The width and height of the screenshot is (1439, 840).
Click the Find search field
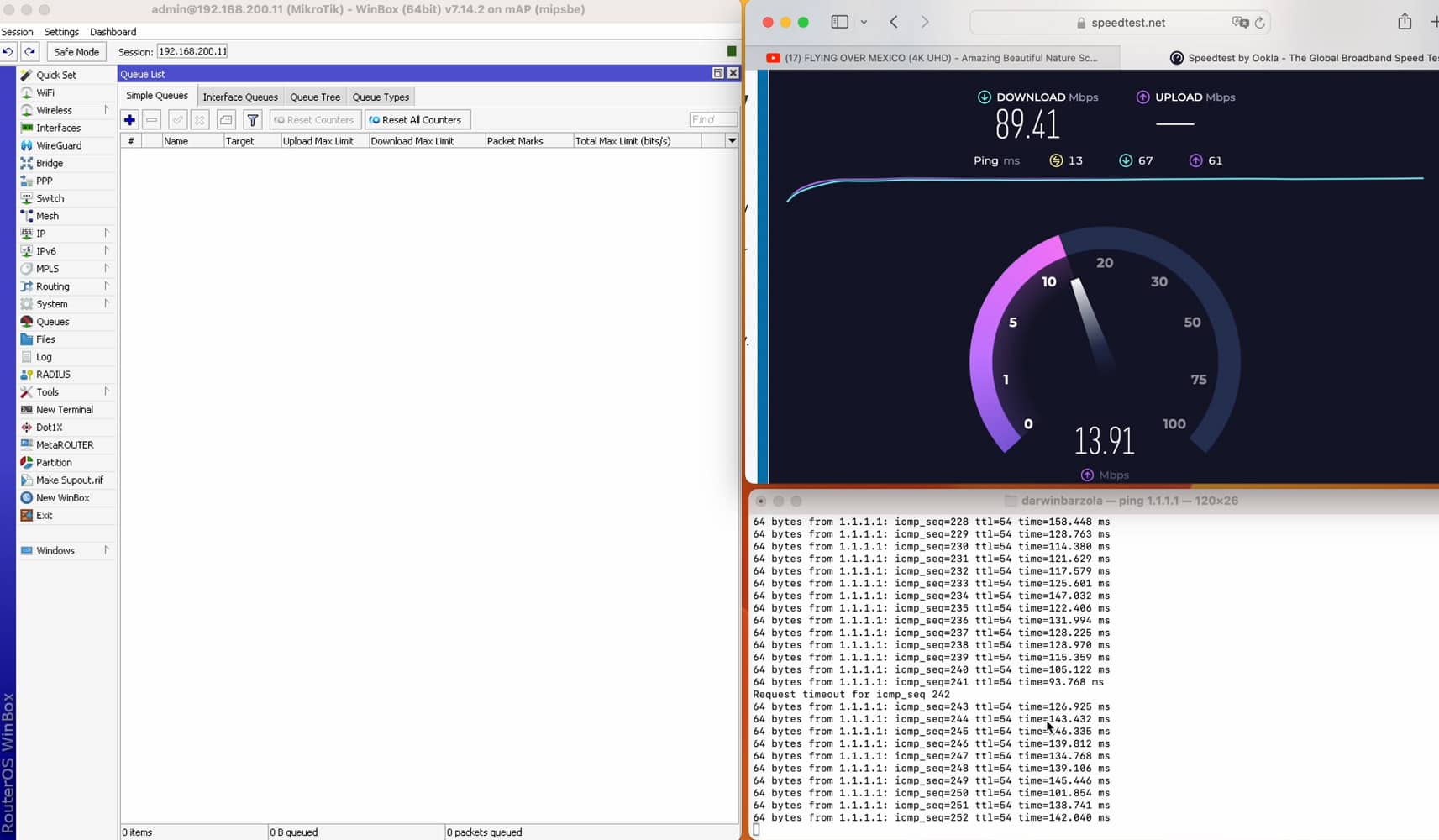[x=712, y=120]
